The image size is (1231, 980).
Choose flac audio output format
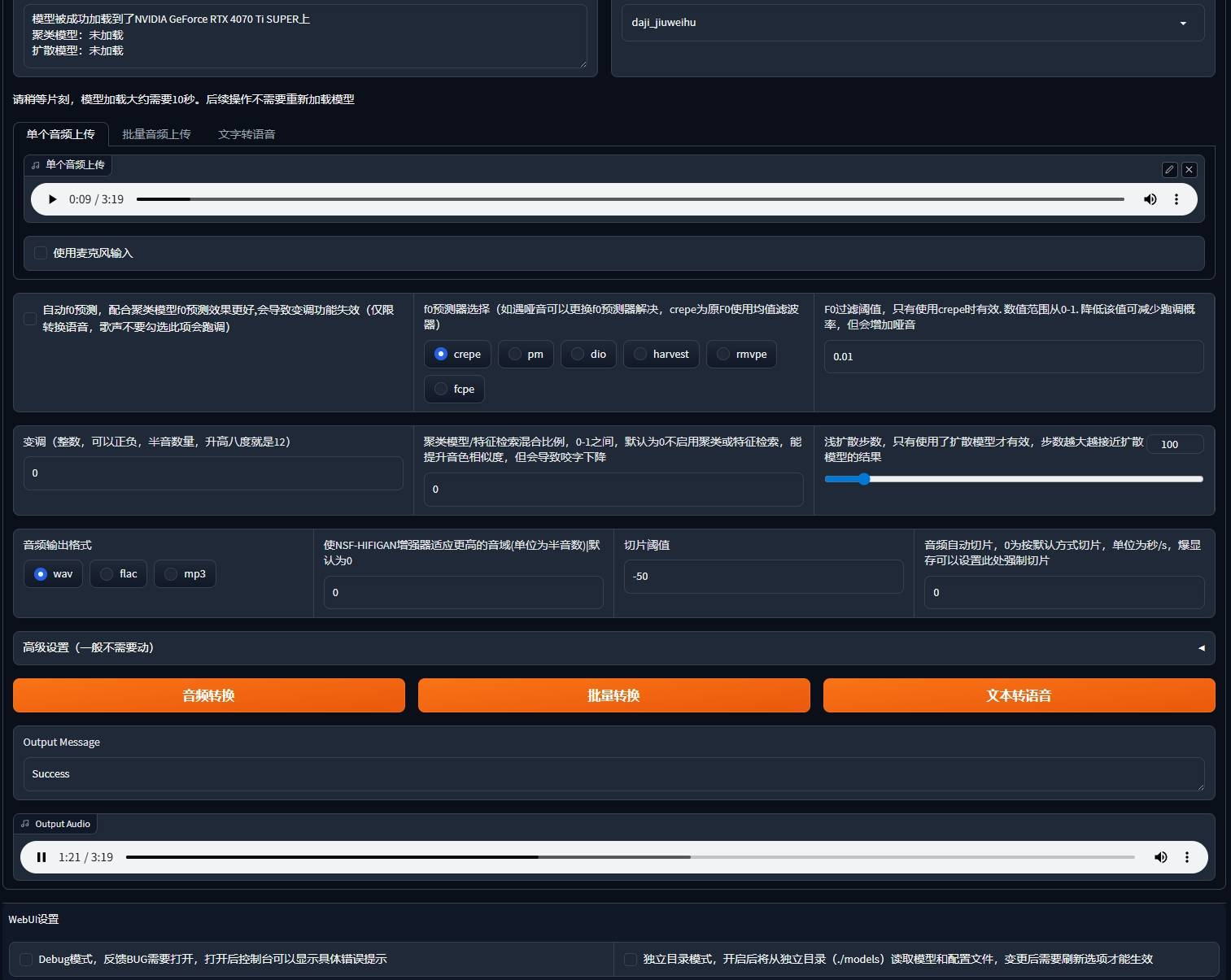tap(118, 574)
